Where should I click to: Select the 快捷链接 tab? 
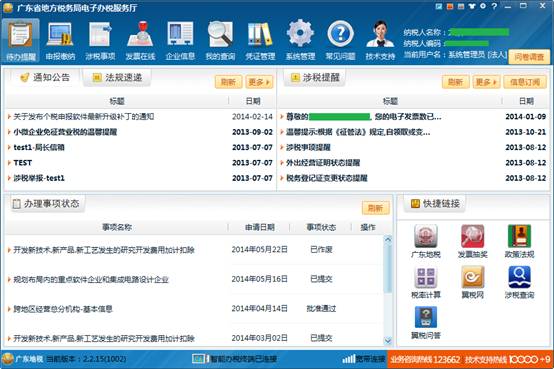click(435, 204)
